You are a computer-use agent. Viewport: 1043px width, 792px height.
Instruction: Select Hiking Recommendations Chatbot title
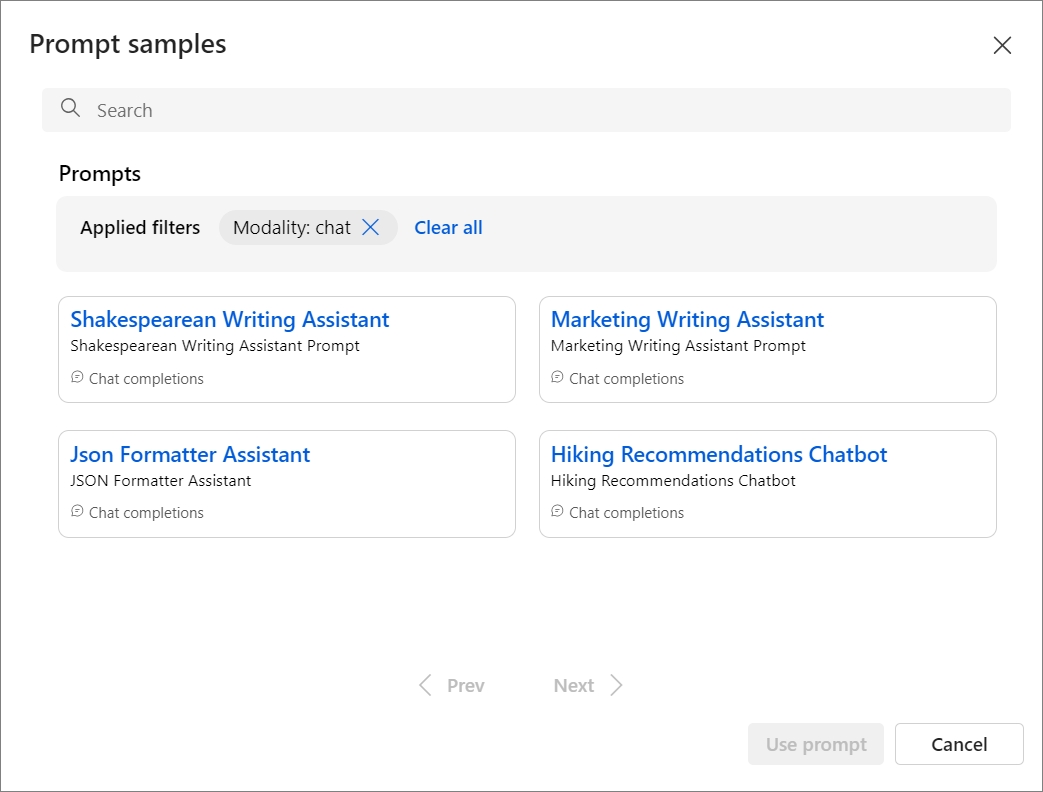719,455
